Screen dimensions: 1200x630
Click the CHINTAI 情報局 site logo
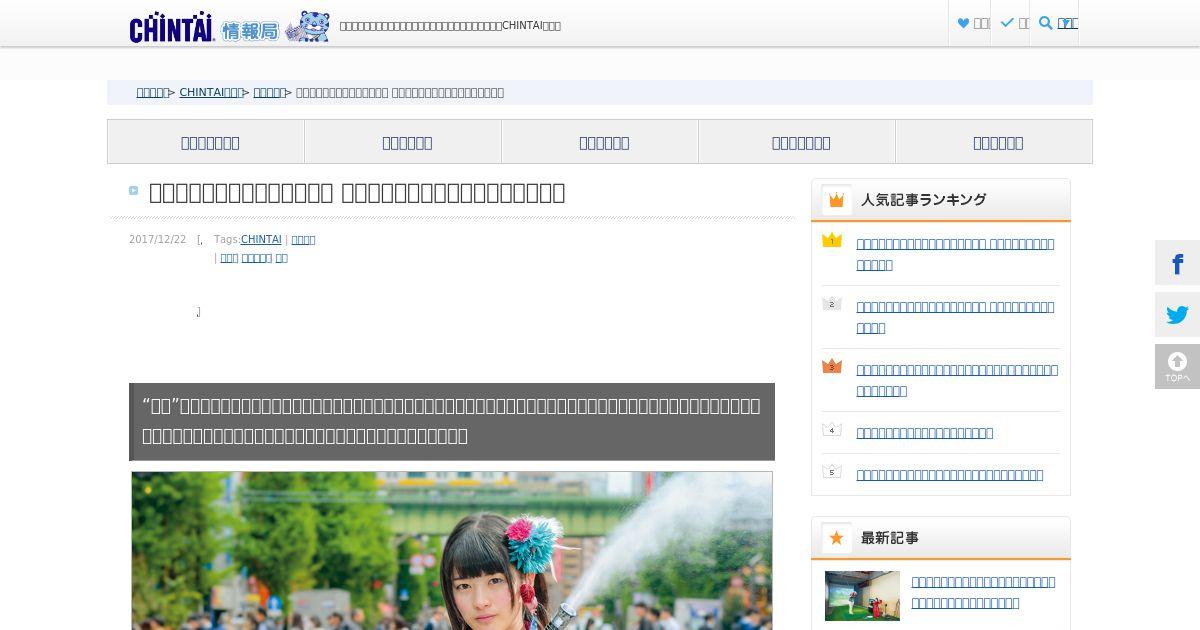coord(205,27)
